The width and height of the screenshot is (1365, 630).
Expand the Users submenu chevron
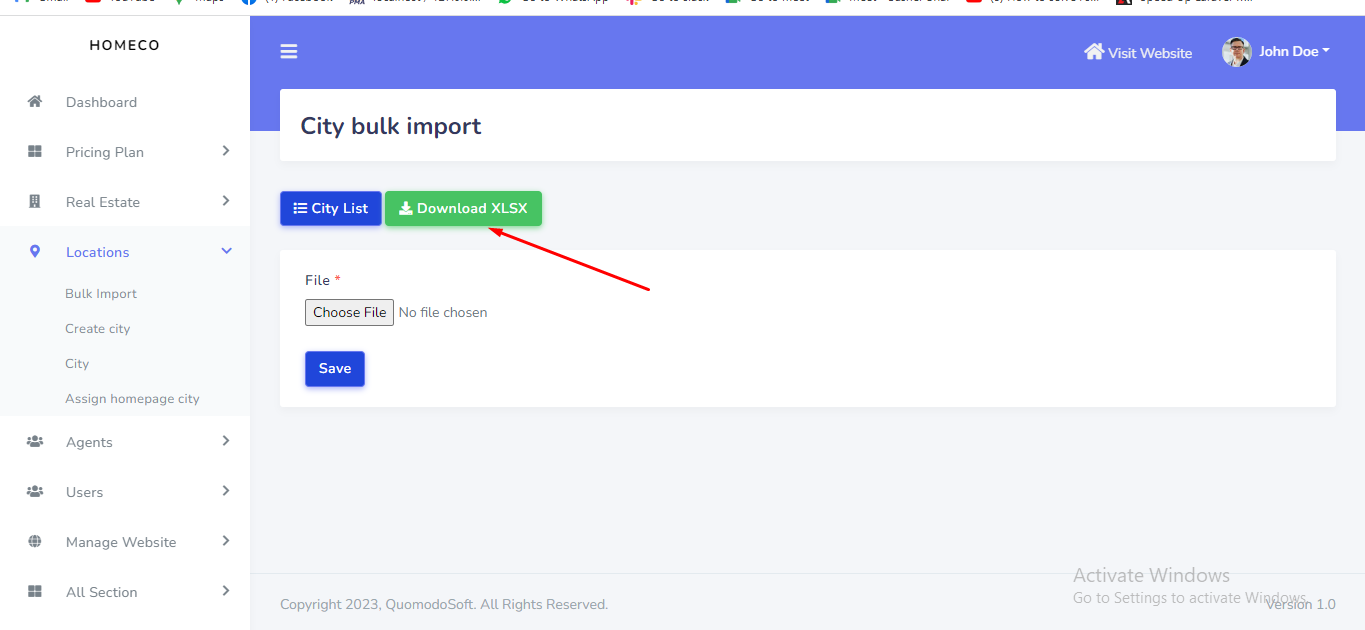pos(226,491)
